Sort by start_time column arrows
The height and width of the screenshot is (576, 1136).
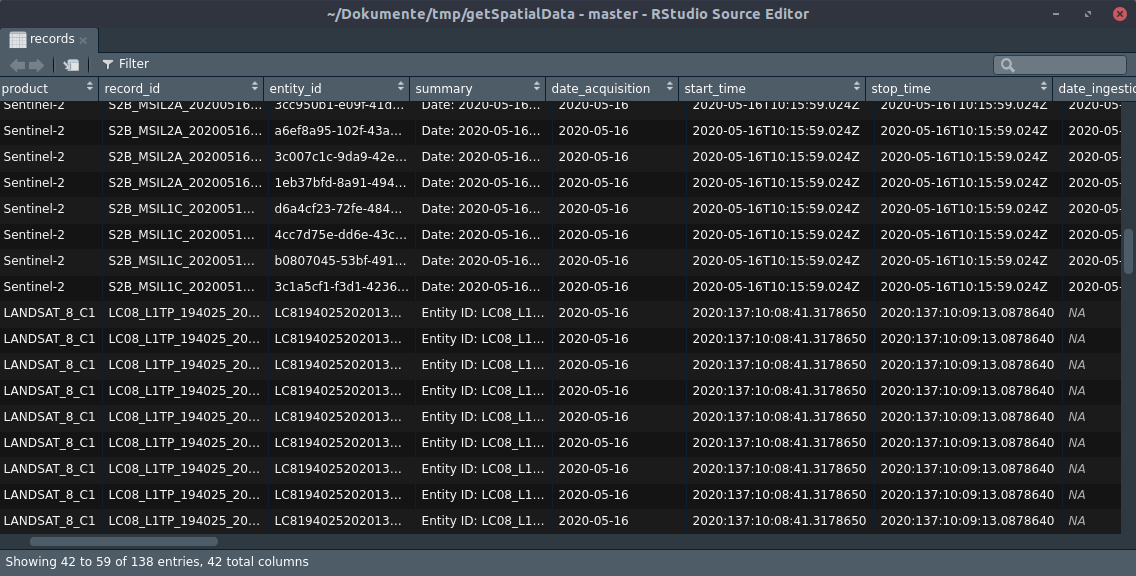[x=856, y=88]
